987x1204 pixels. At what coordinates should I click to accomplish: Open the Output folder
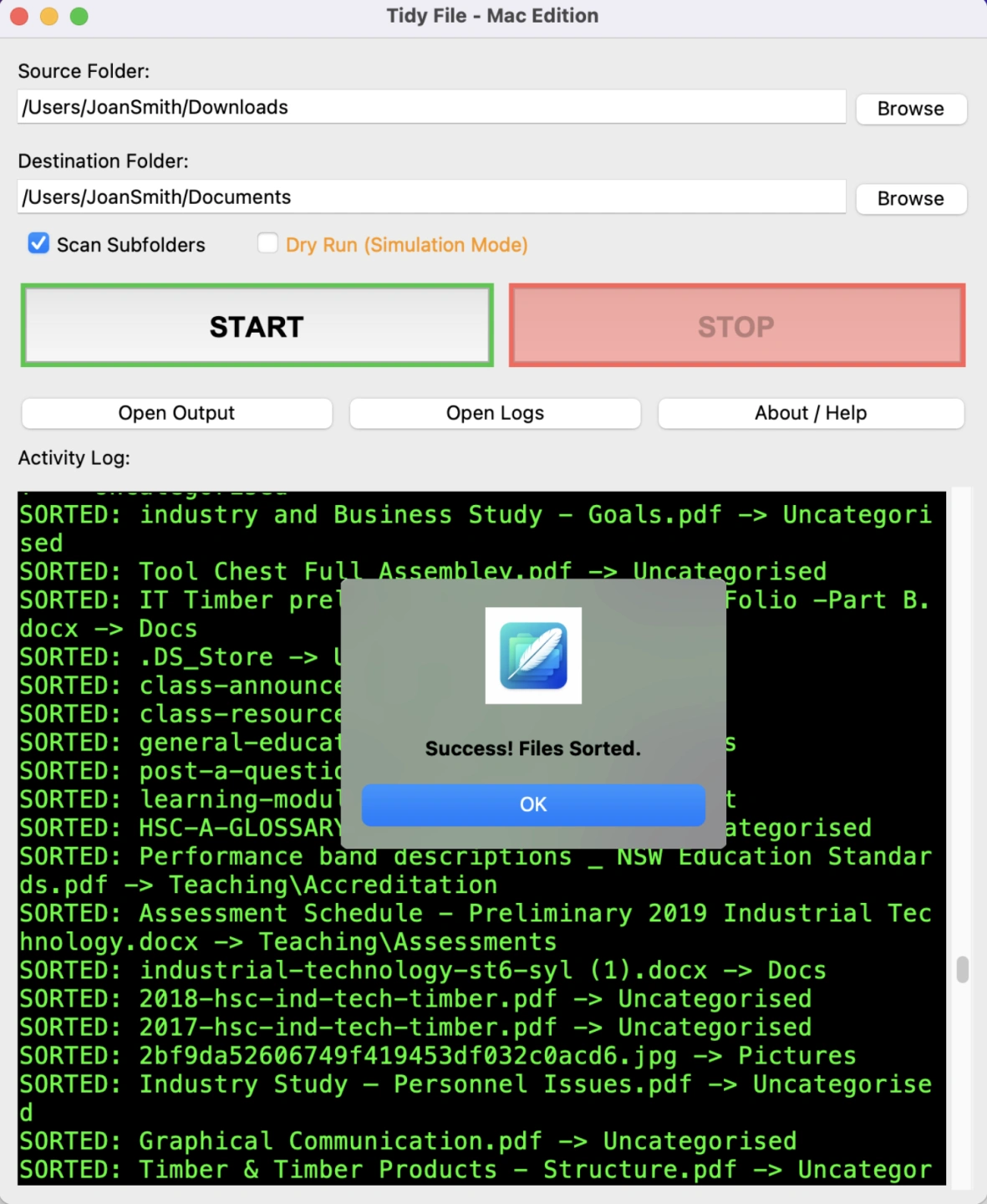(x=176, y=413)
